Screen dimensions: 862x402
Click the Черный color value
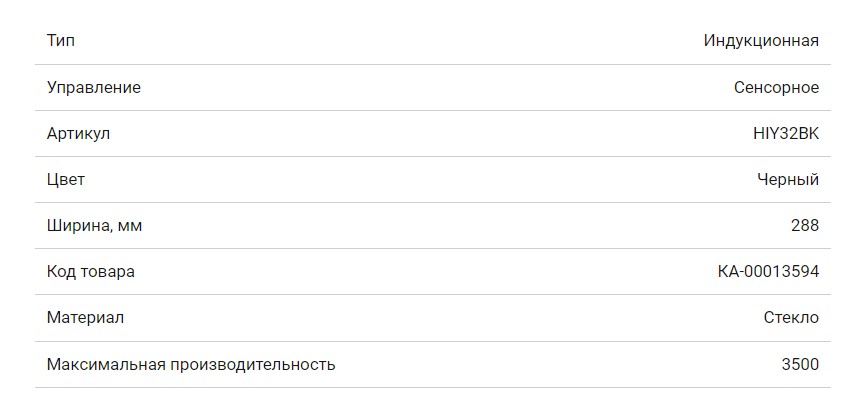[x=788, y=180]
